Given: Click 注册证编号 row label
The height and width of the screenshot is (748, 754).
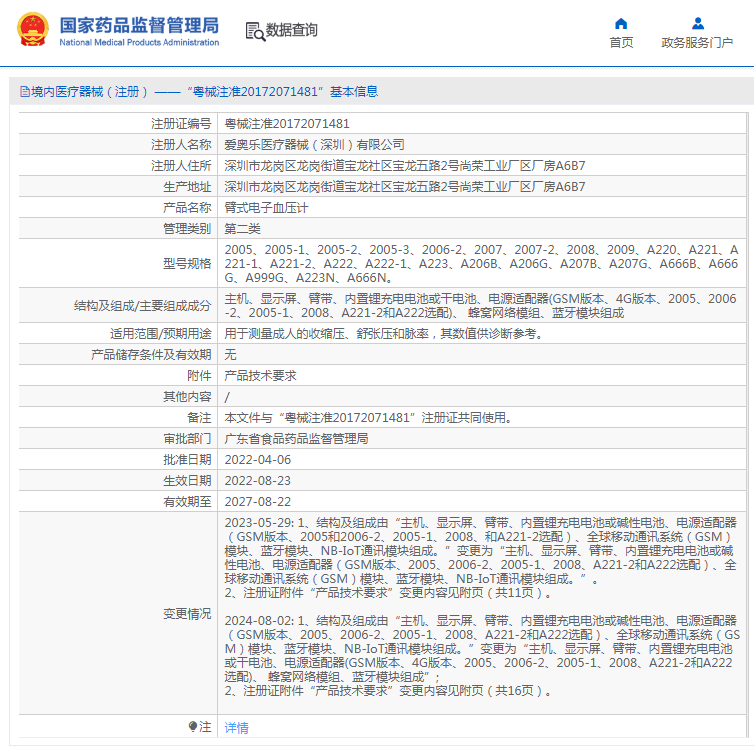Looking at the screenshot, I should pyautogui.click(x=181, y=124).
